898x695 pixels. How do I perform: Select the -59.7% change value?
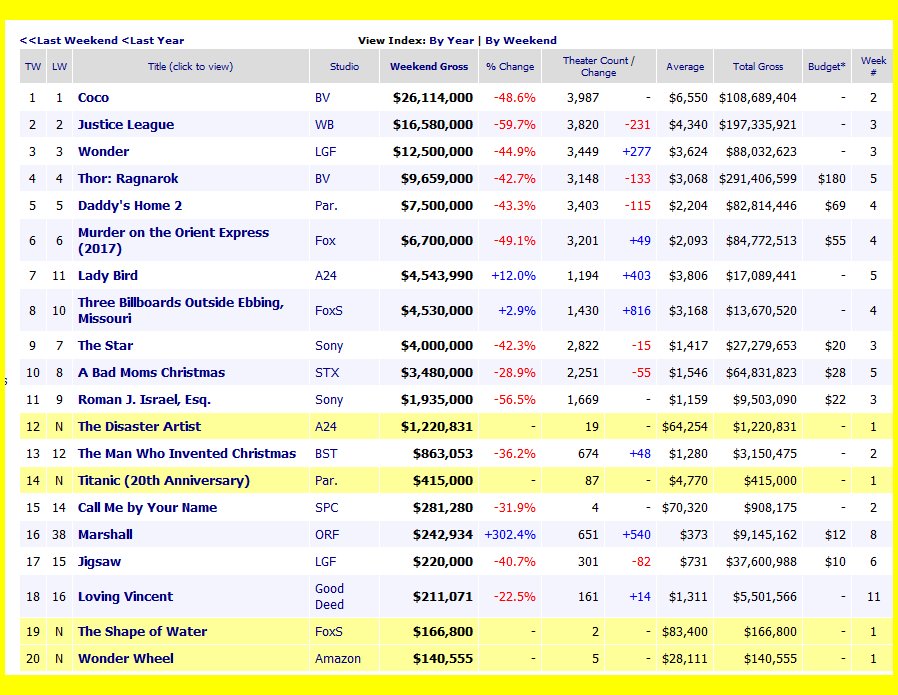514,125
